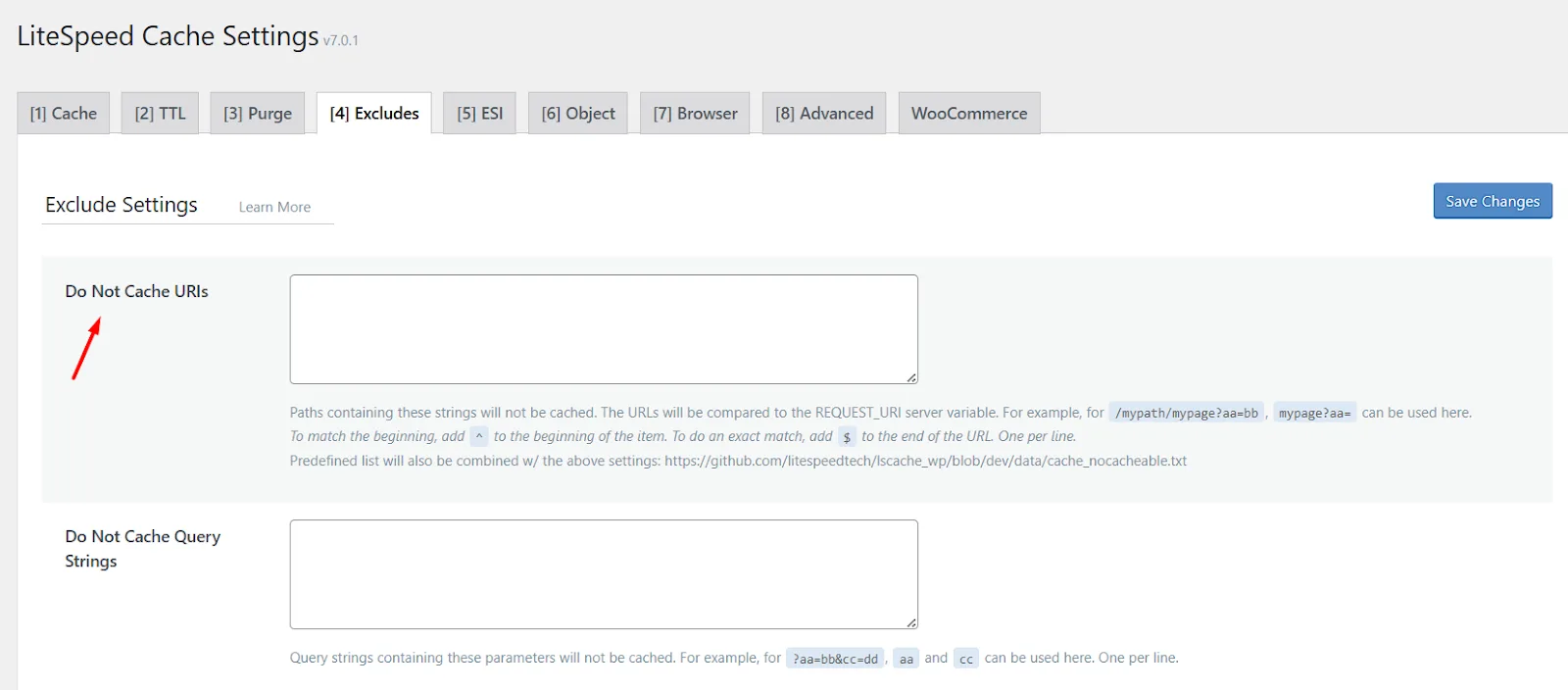Click the github cache_nocacheable.txt URL text
Viewport: 1568px width, 690px height.
(x=925, y=461)
